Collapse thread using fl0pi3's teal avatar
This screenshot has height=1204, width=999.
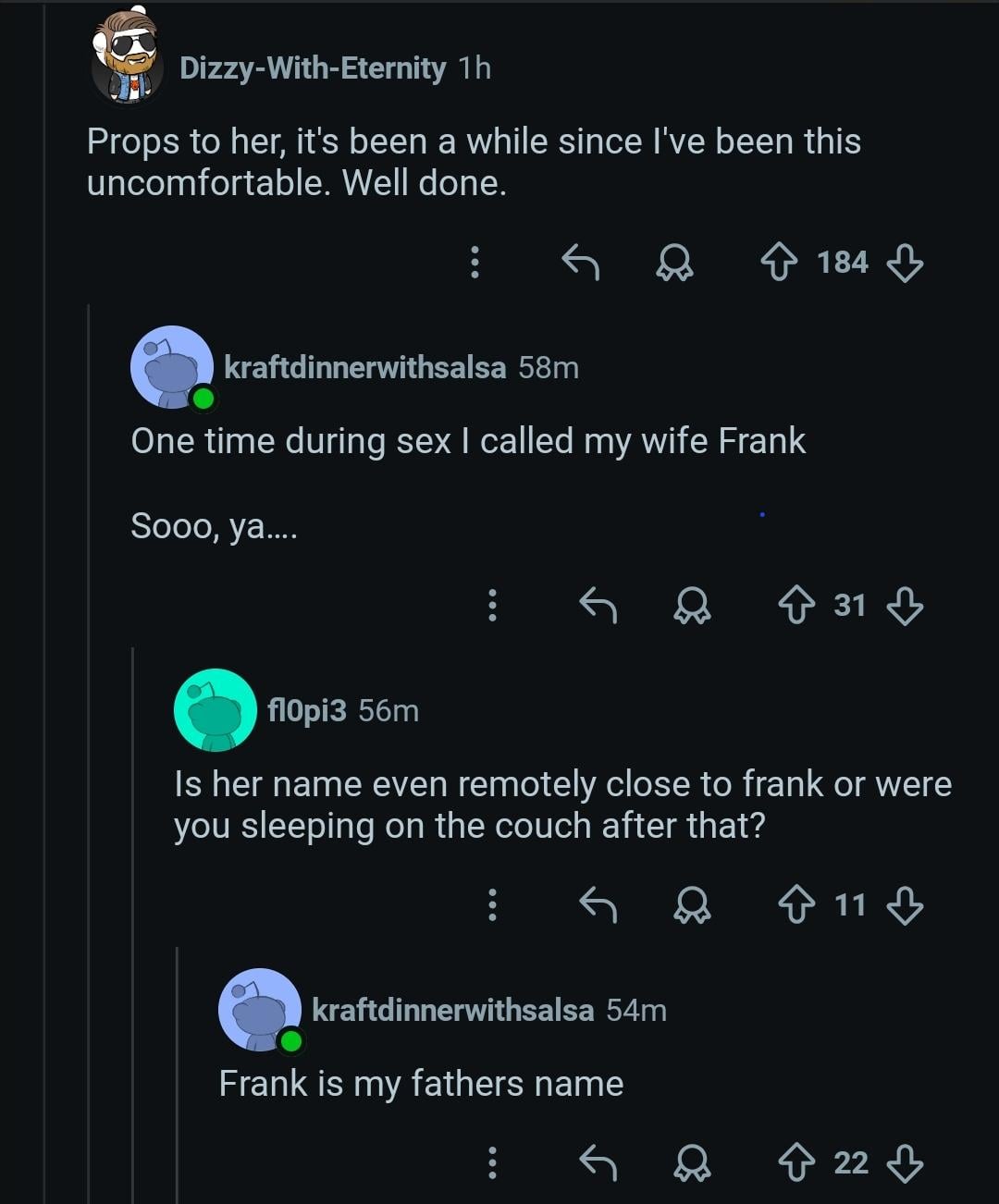[x=215, y=709]
